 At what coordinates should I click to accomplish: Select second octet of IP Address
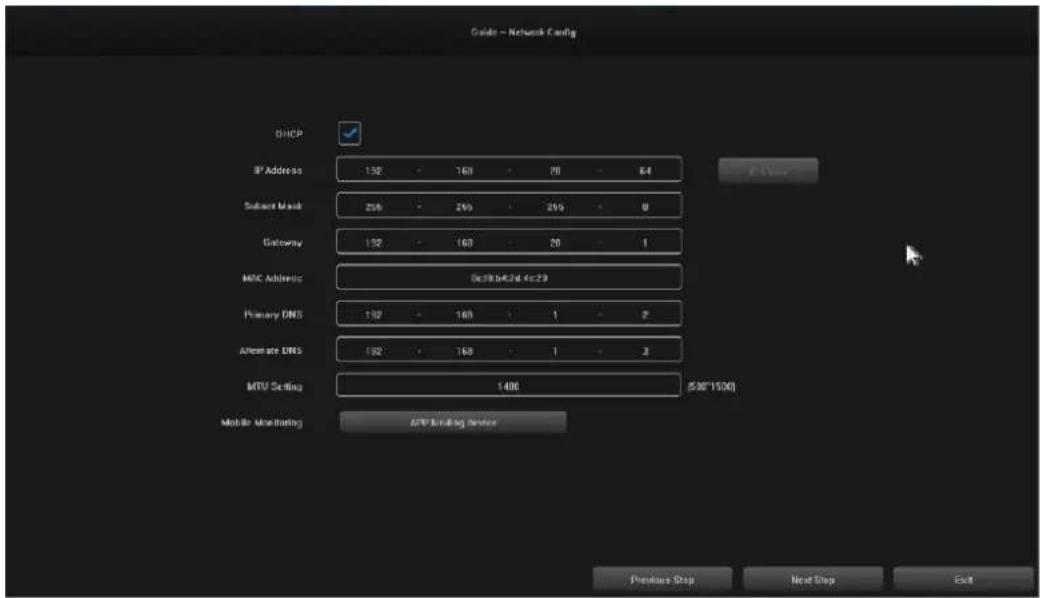click(x=464, y=170)
